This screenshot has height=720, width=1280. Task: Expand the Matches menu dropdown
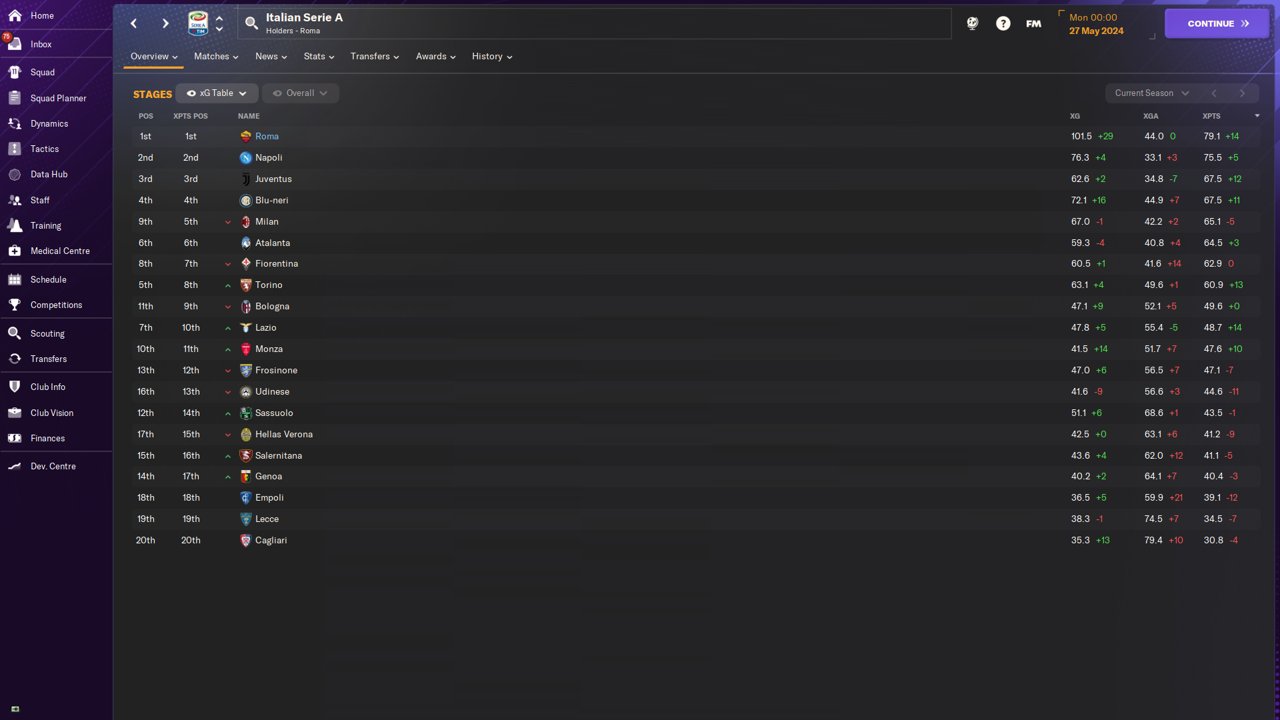pos(216,56)
